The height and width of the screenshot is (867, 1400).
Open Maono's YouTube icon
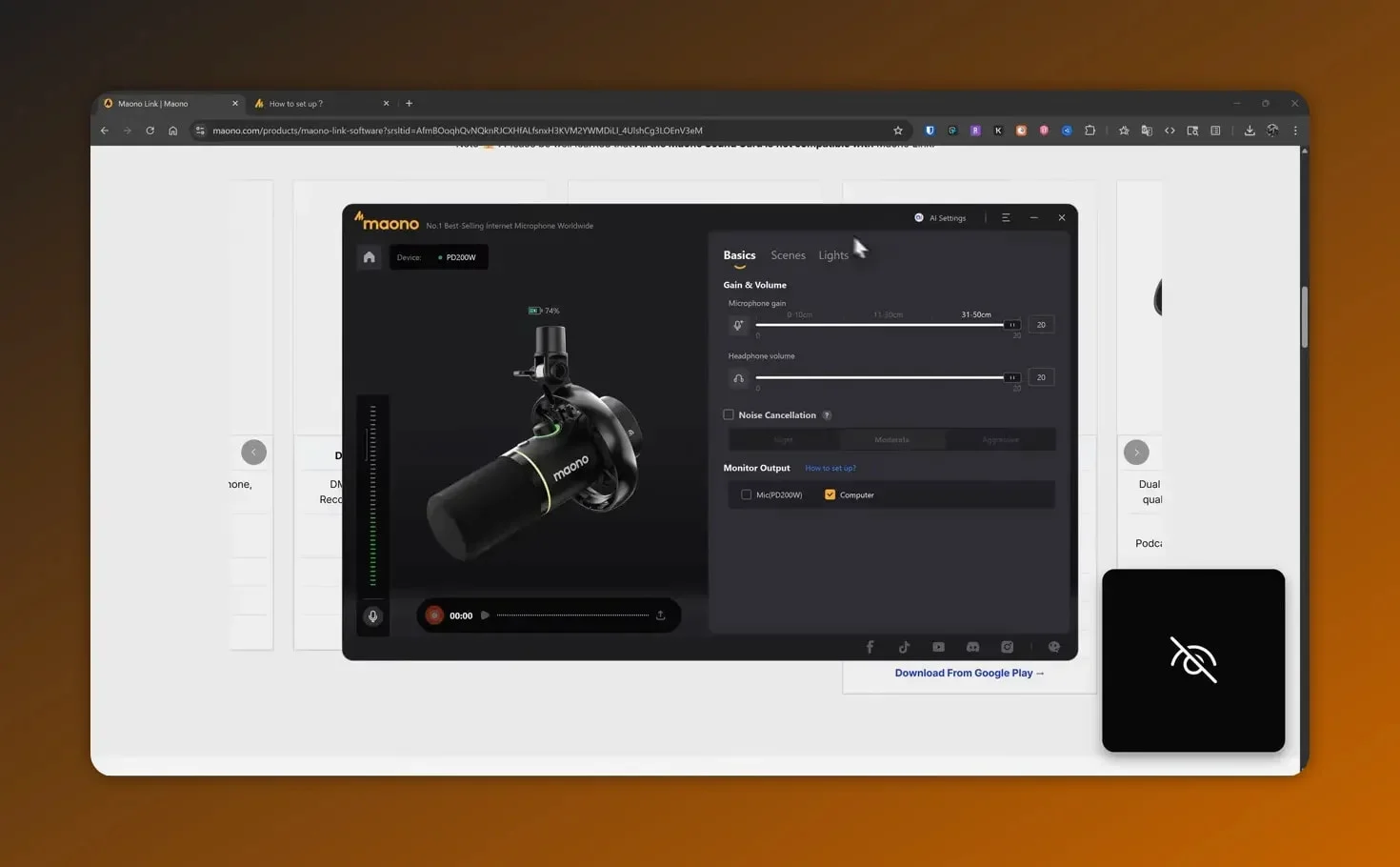(938, 647)
